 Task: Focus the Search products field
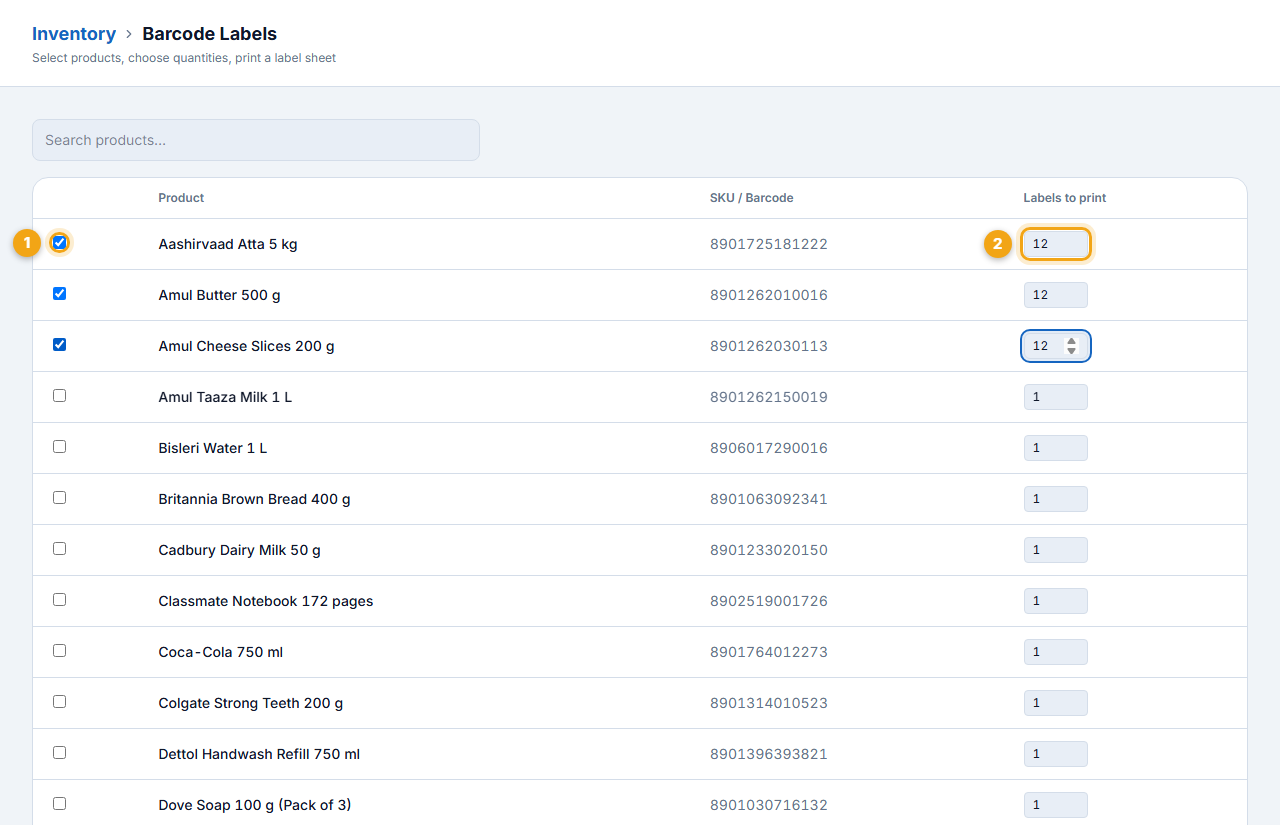(x=256, y=140)
